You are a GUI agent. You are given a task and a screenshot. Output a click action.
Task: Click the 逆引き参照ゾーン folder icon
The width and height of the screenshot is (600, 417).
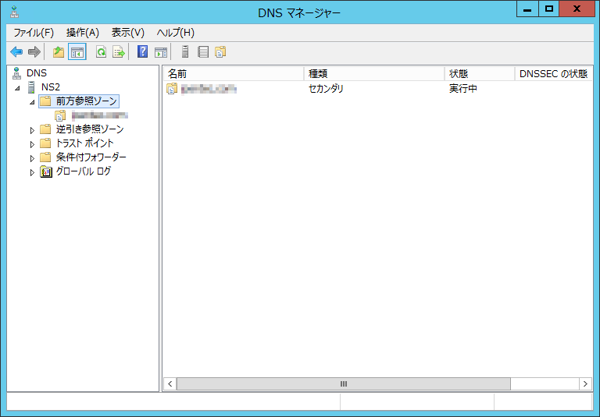coord(45,129)
